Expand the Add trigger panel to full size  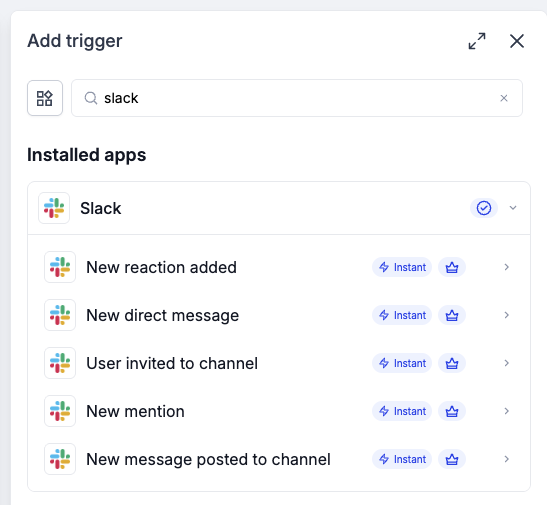point(477,41)
